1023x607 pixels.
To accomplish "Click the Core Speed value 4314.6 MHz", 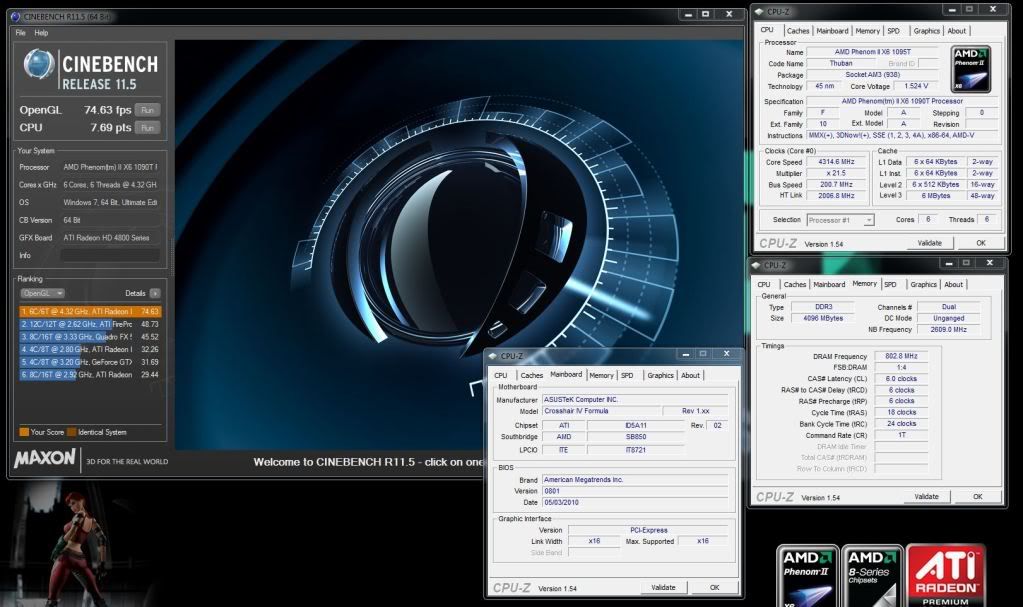I will (836, 162).
